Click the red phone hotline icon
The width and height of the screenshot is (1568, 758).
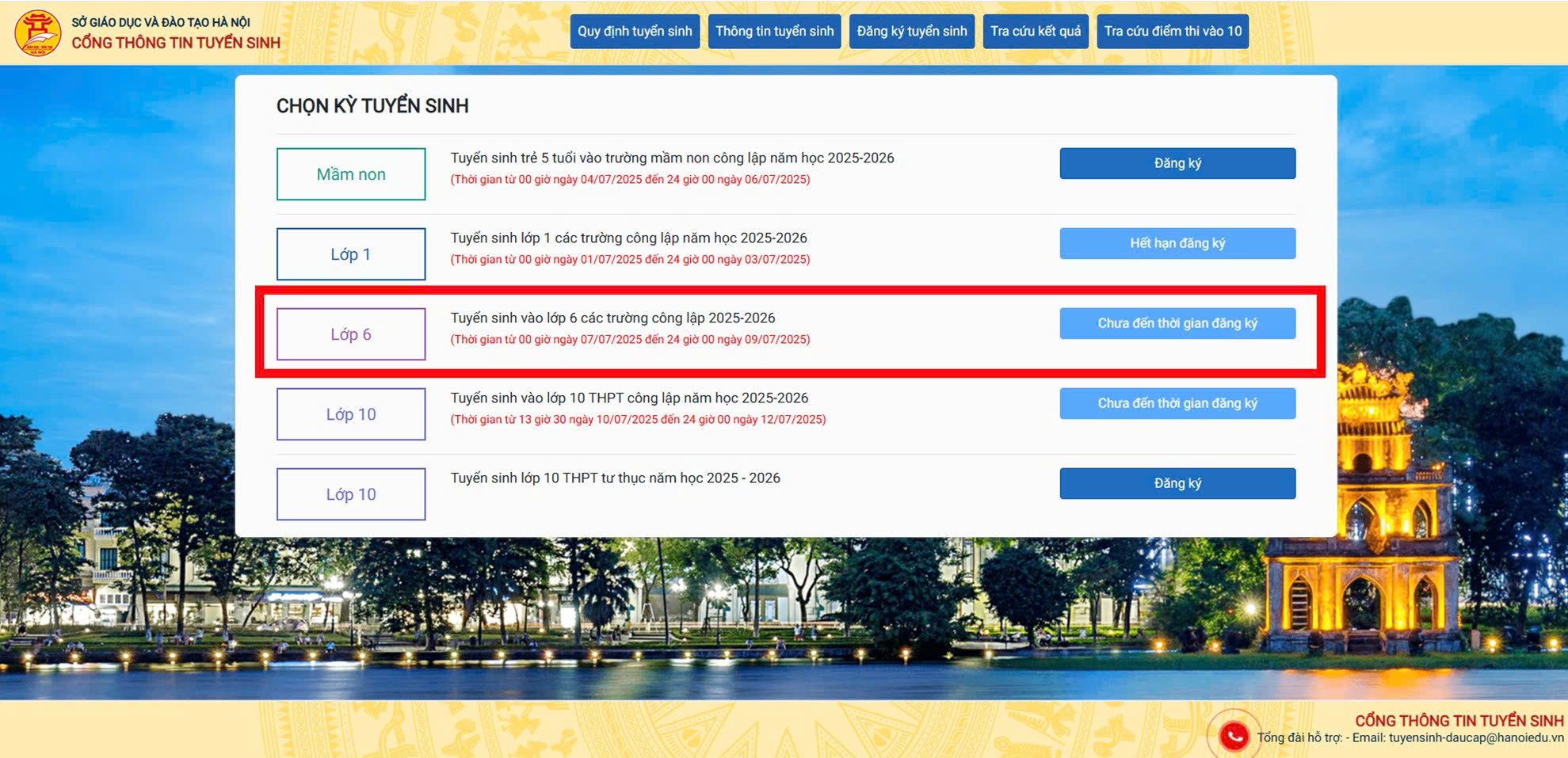pyautogui.click(x=1234, y=736)
